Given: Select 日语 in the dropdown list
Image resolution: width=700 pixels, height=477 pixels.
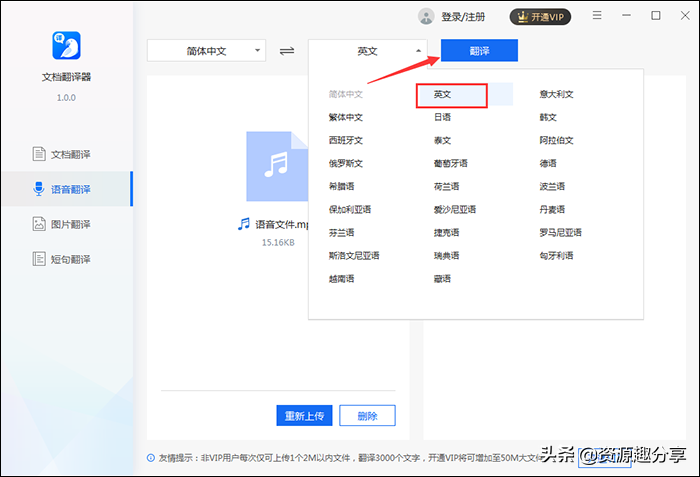Looking at the screenshot, I should (x=442, y=117).
